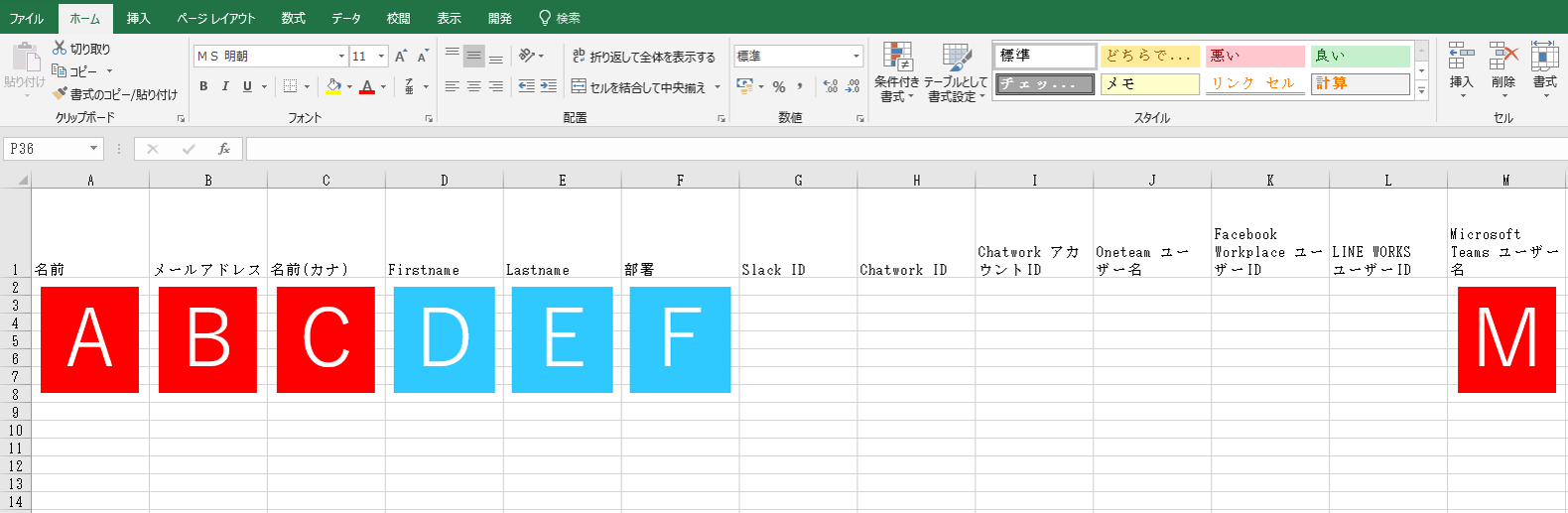
Task: Apply percent style
Action: [779, 86]
